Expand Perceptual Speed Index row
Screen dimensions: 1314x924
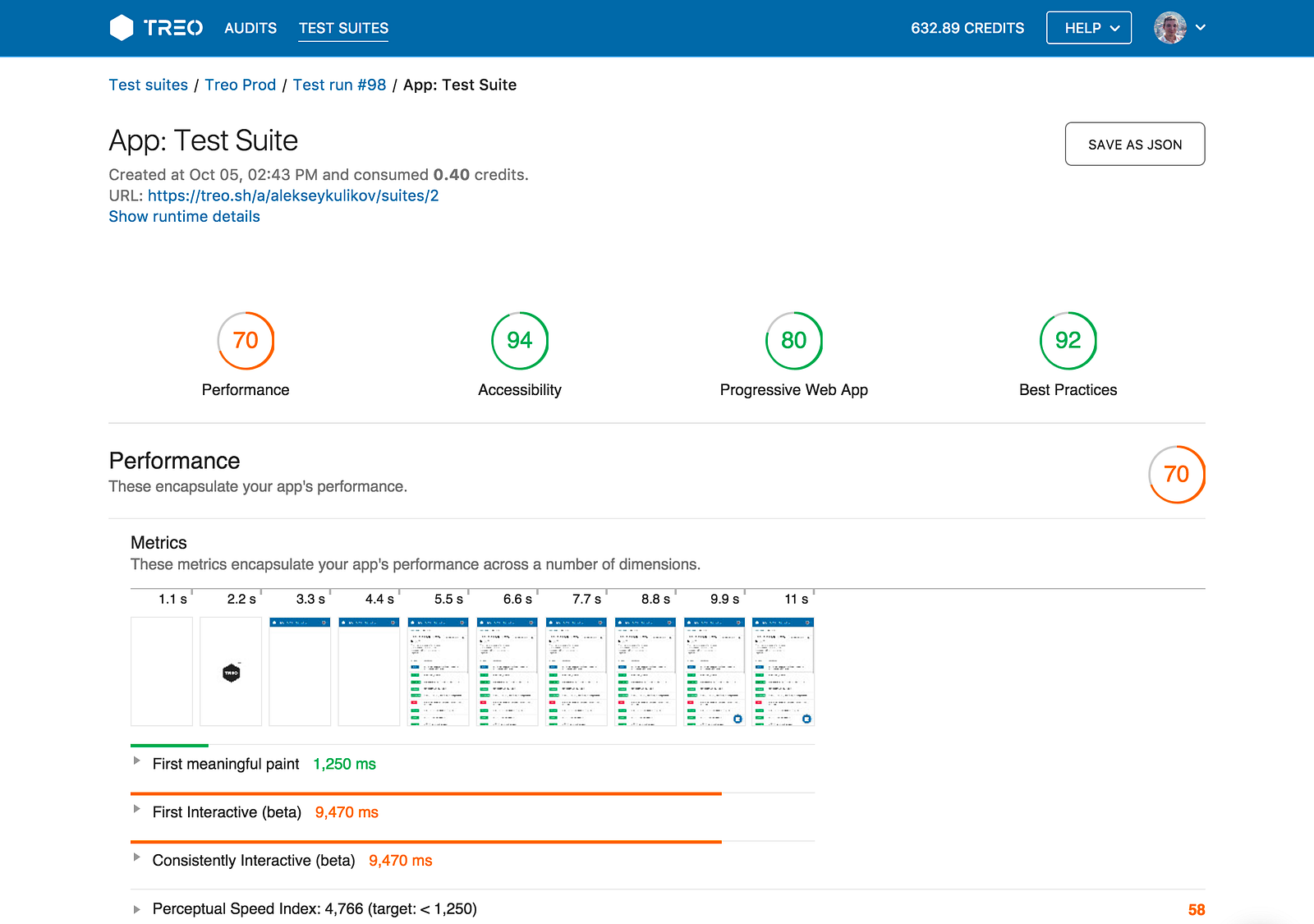(x=137, y=909)
